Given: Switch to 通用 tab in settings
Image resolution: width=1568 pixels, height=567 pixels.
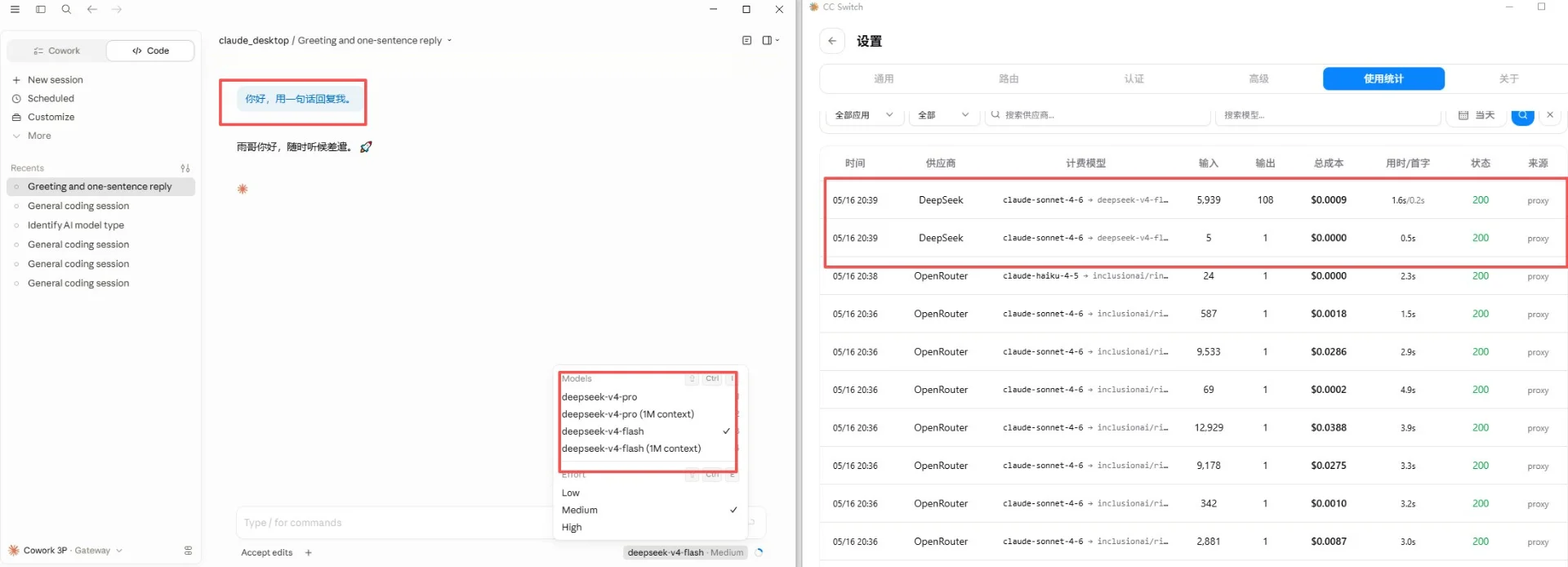Looking at the screenshot, I should (x=884, y=79).
